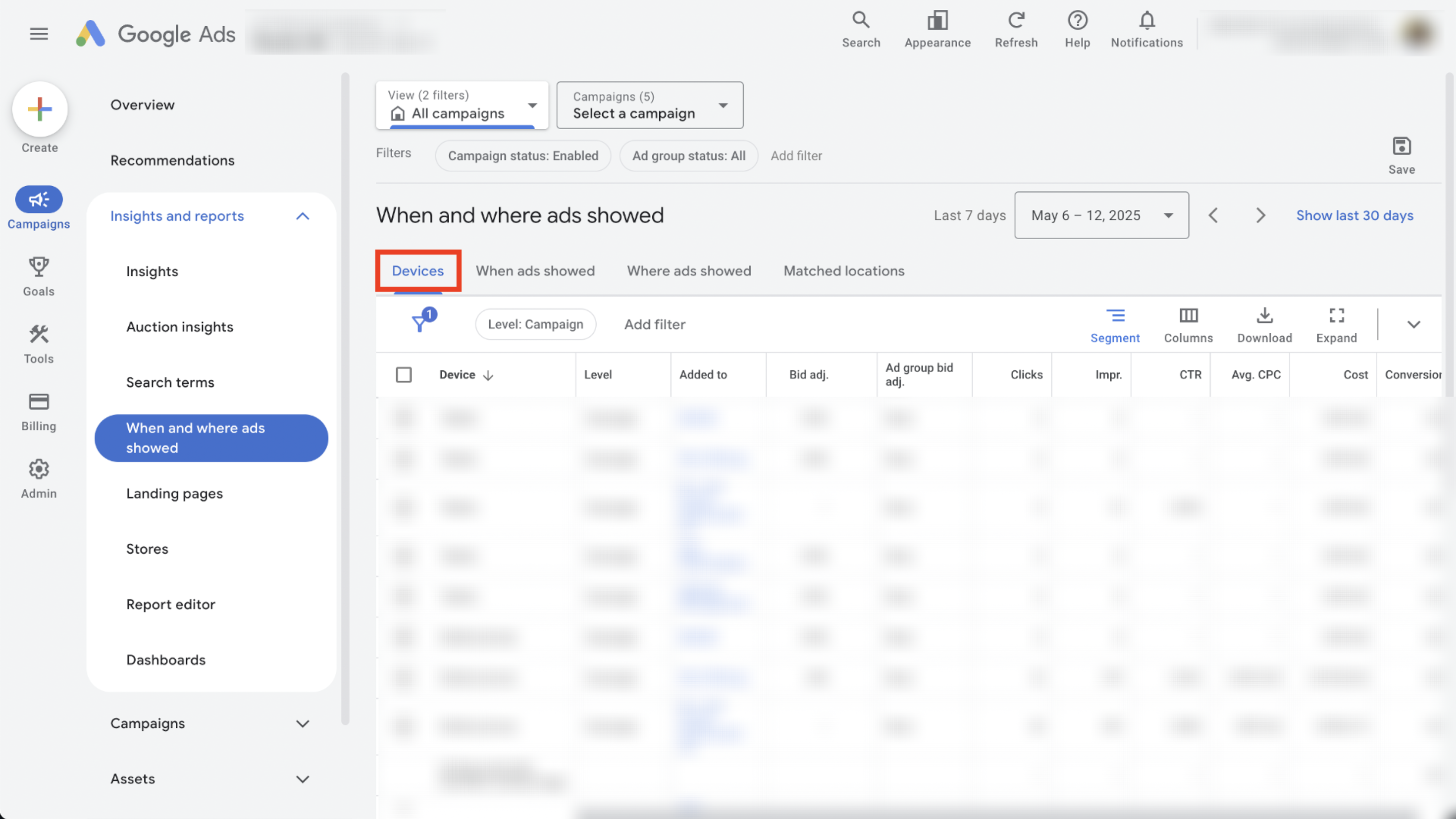Click Show last 30 days link
This screenshot has height=819, width=1456.
pos(1354,215)
